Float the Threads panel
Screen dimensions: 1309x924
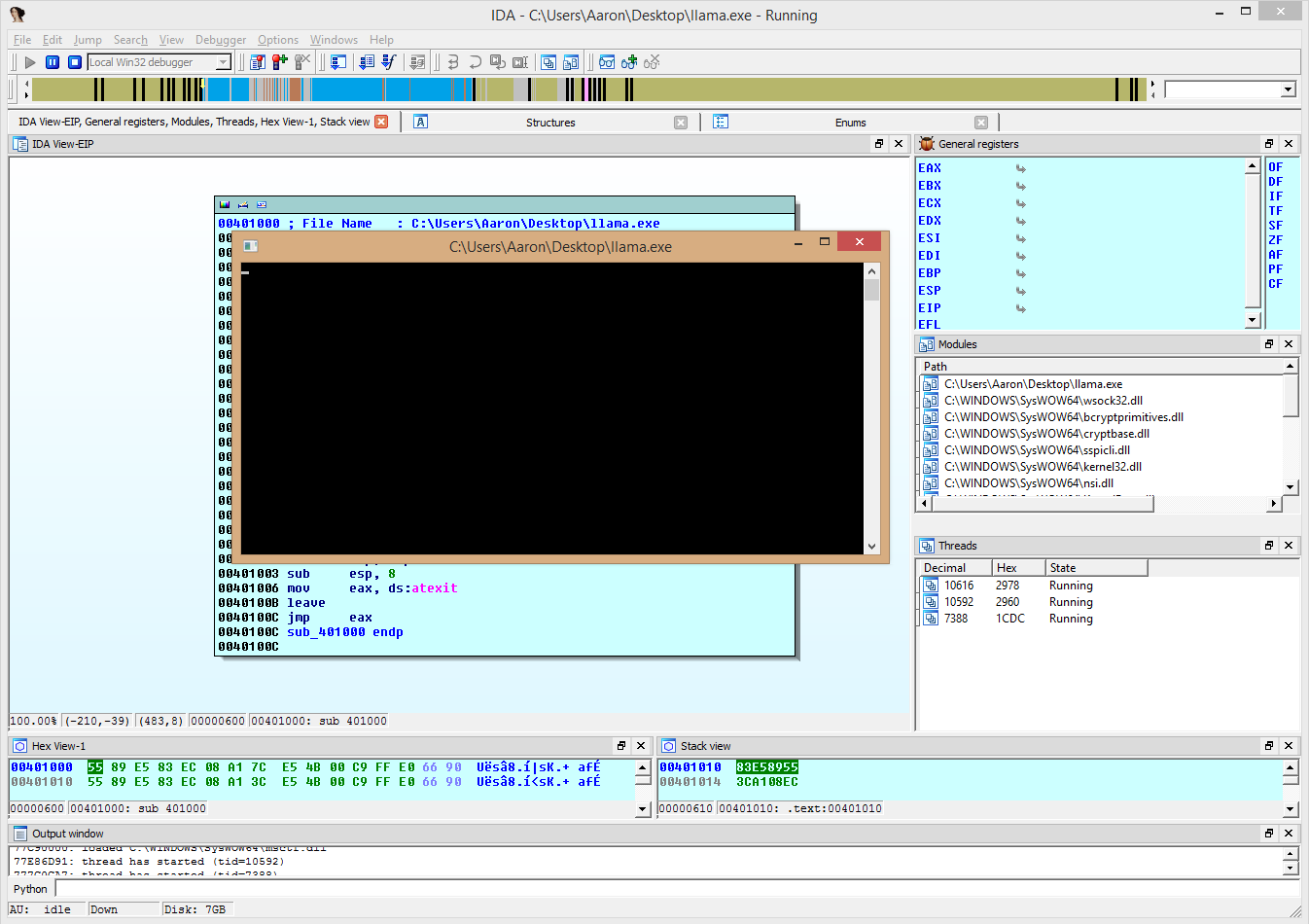1269,545
